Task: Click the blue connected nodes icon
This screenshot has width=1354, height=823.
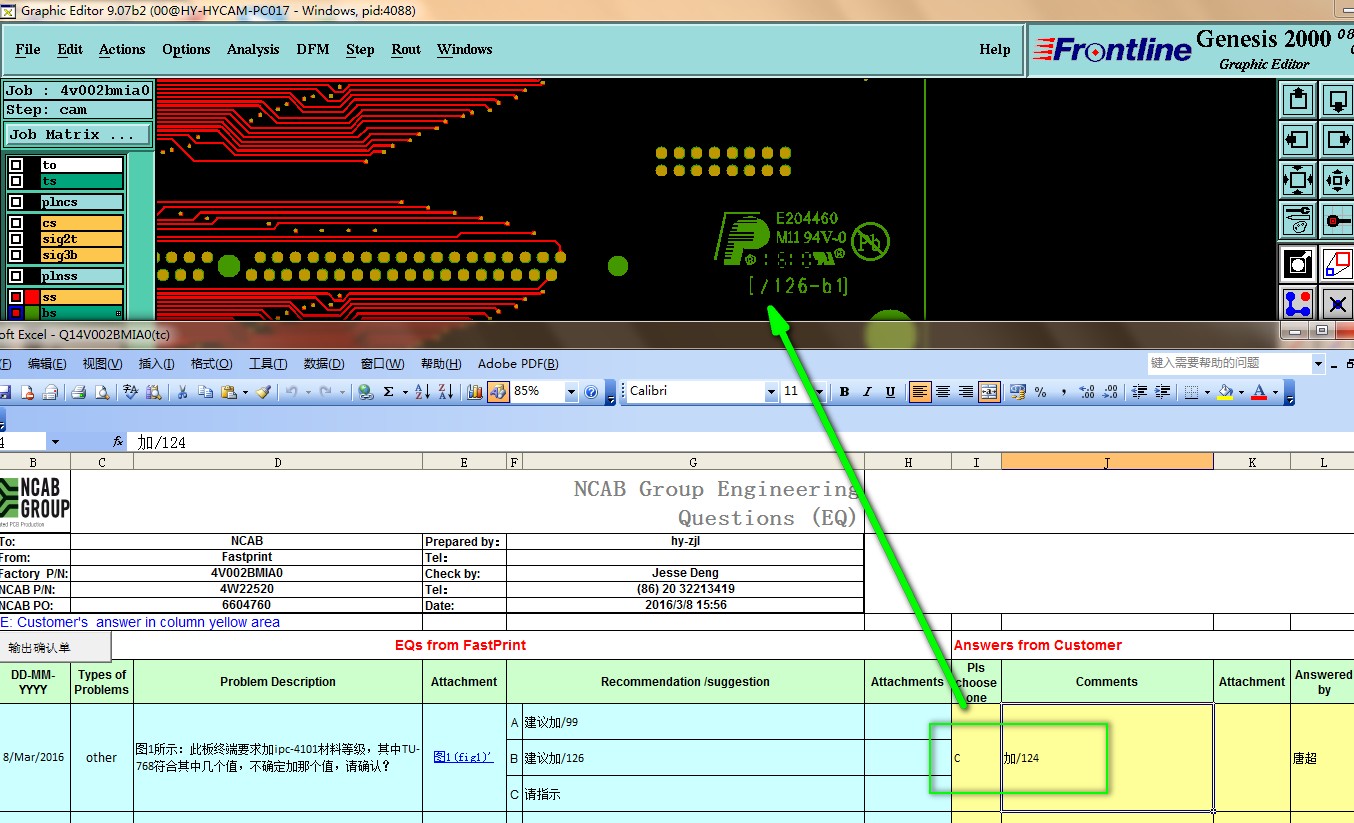Action: tap(1298, 303)
